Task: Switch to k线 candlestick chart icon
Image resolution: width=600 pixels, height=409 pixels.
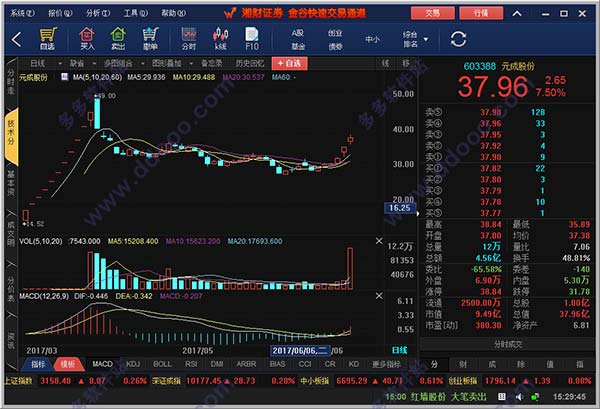Action: [220, 39]
